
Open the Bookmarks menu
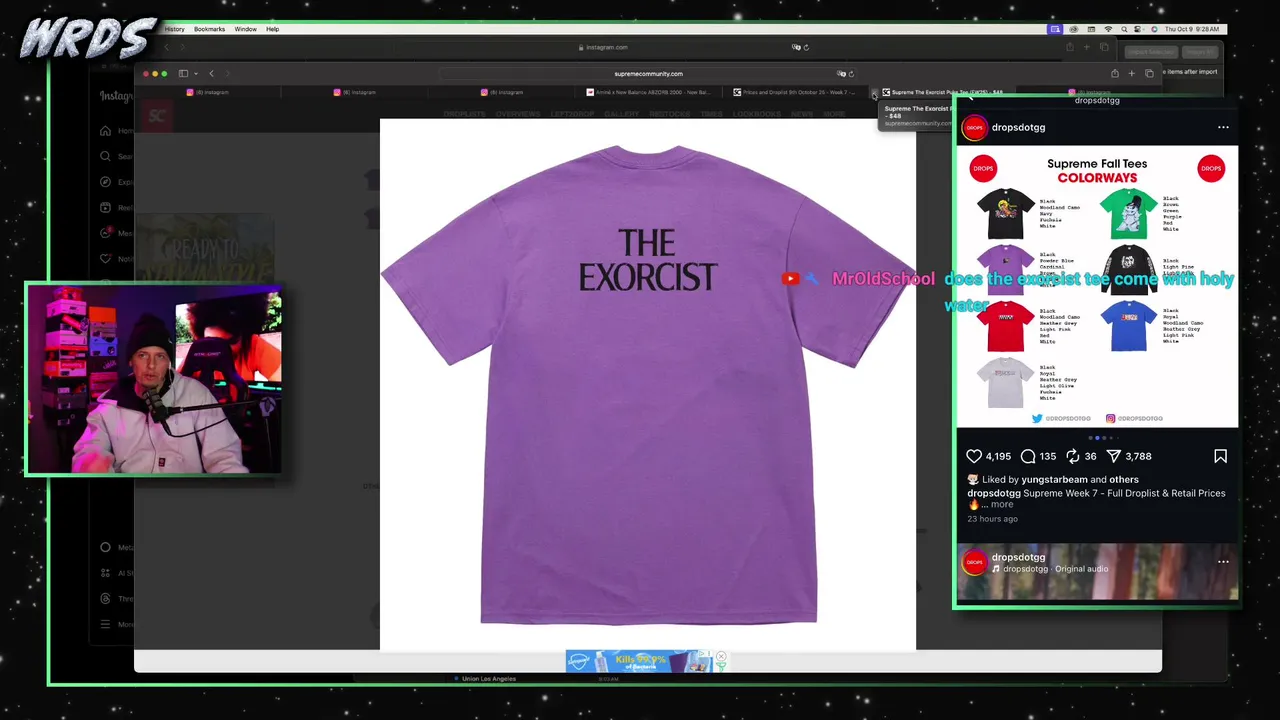pyautogui.click(x=209, y=29)
